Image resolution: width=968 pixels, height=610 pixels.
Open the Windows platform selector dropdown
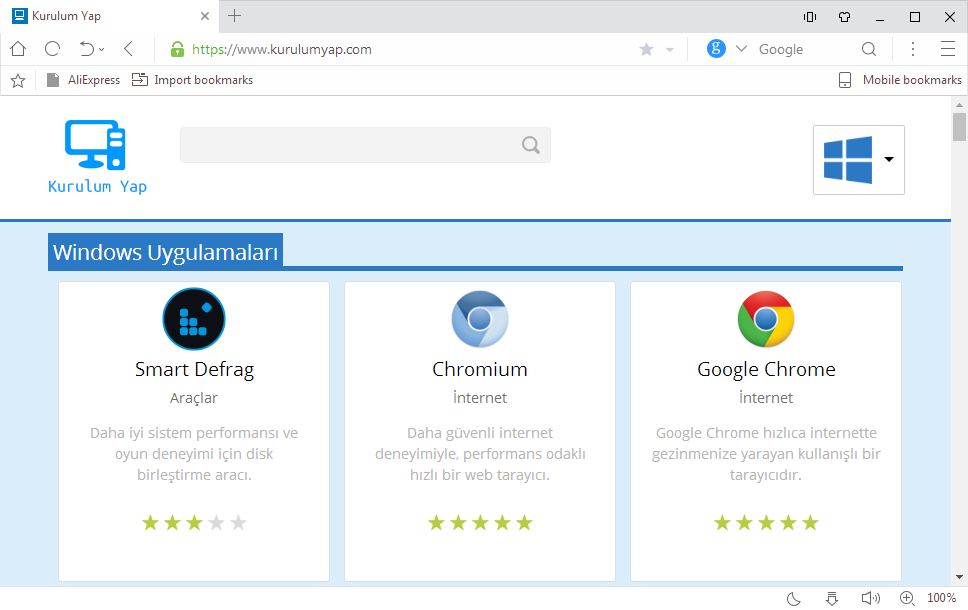859,160
